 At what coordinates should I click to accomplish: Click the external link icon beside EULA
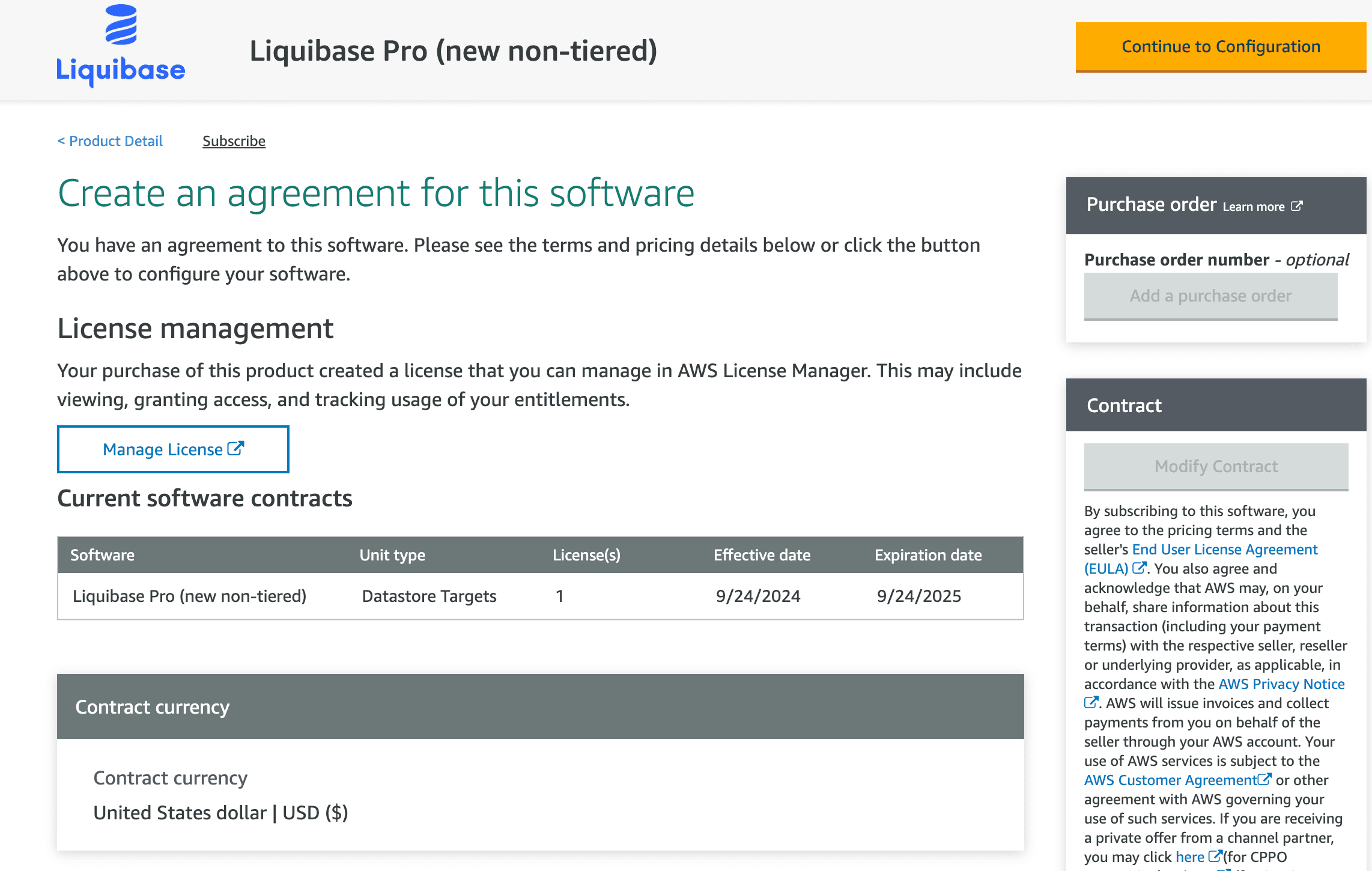[x=1140, y=569]
